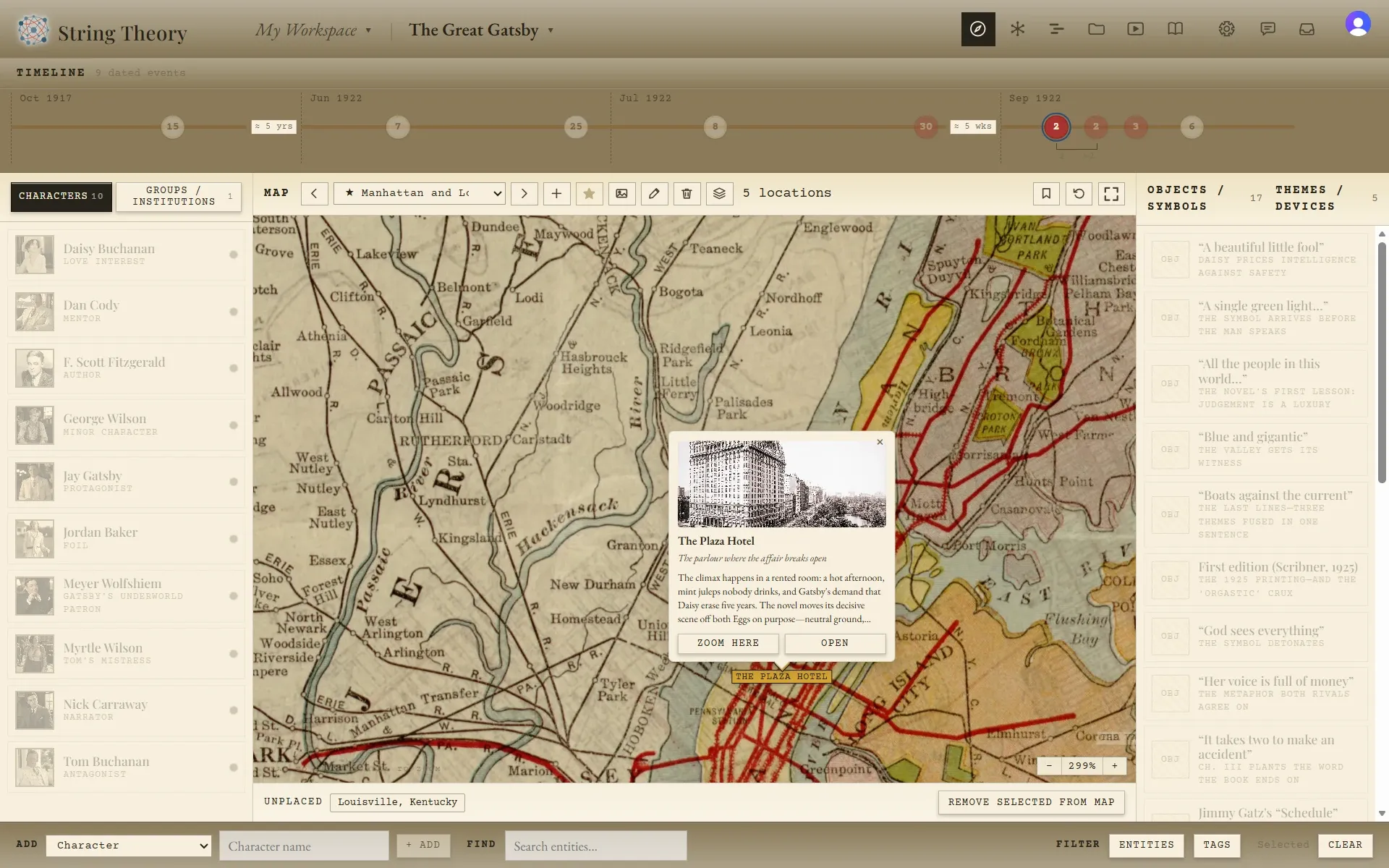Open the compass explore view
Screen dimensions: 1389x868
pyautogui.click(x=978, y=29)
